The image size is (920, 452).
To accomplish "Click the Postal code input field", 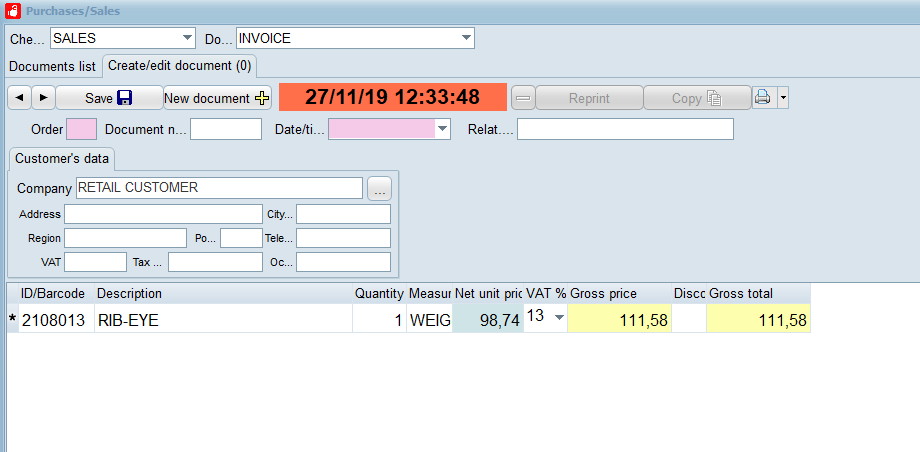I will click(241, 238).
